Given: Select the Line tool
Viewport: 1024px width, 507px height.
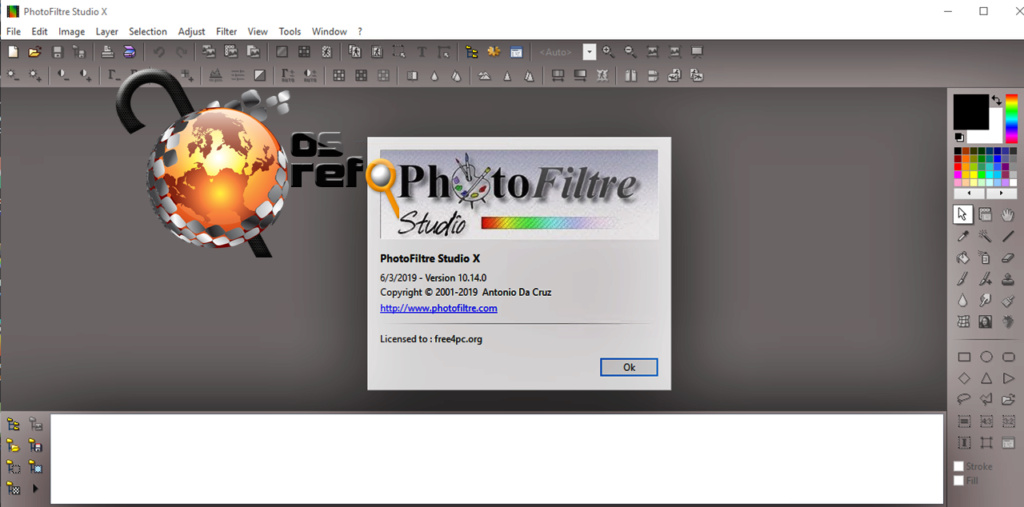Looking at the screenshot, I should tap(1008, 237).
